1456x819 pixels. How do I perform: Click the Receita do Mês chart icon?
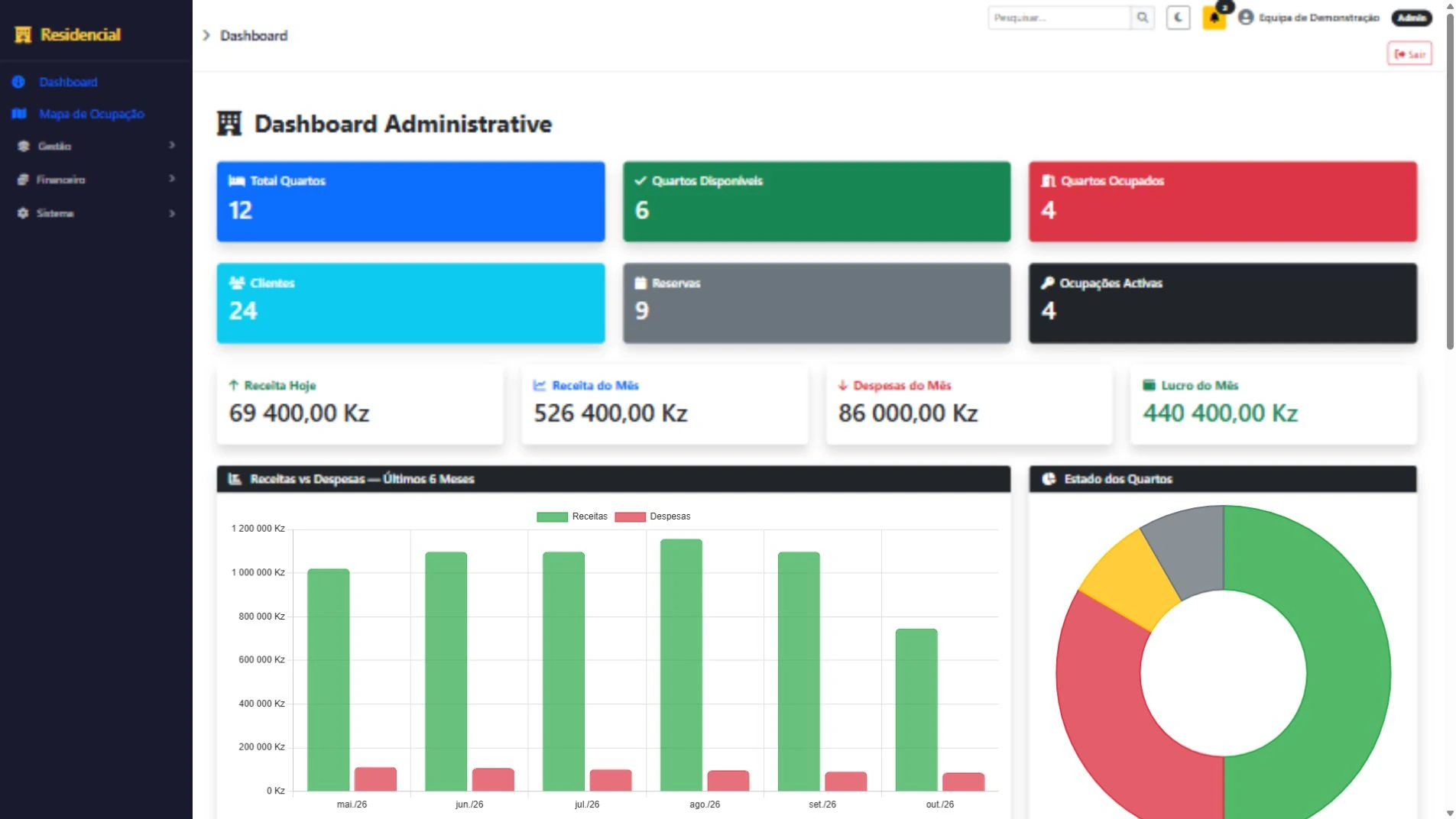540,385
